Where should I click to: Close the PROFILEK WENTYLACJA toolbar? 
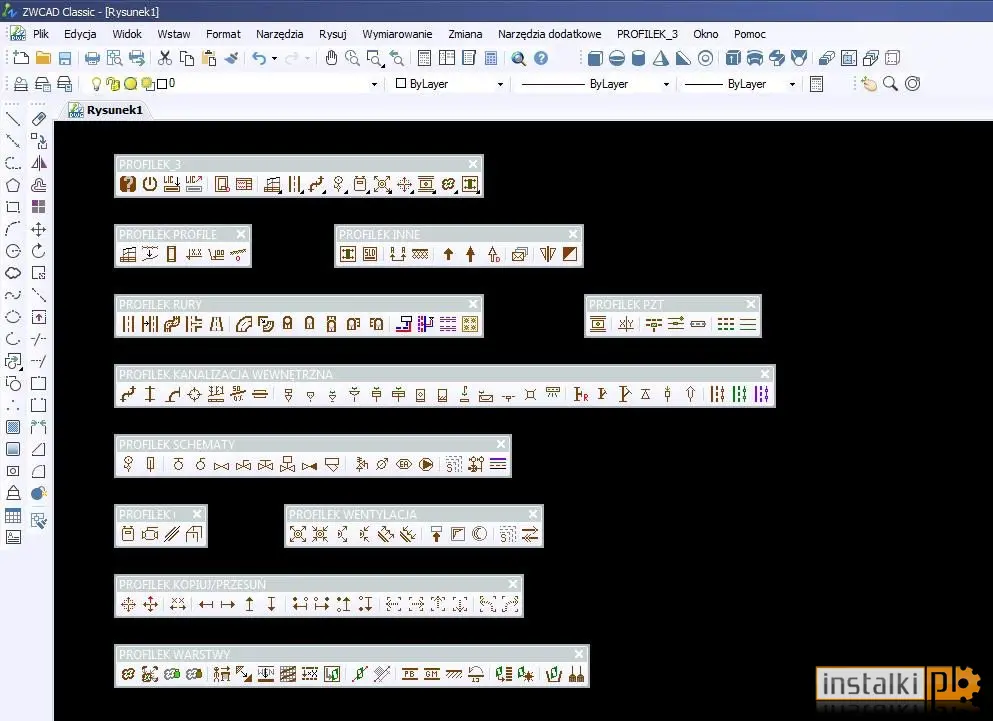point(533,514)
